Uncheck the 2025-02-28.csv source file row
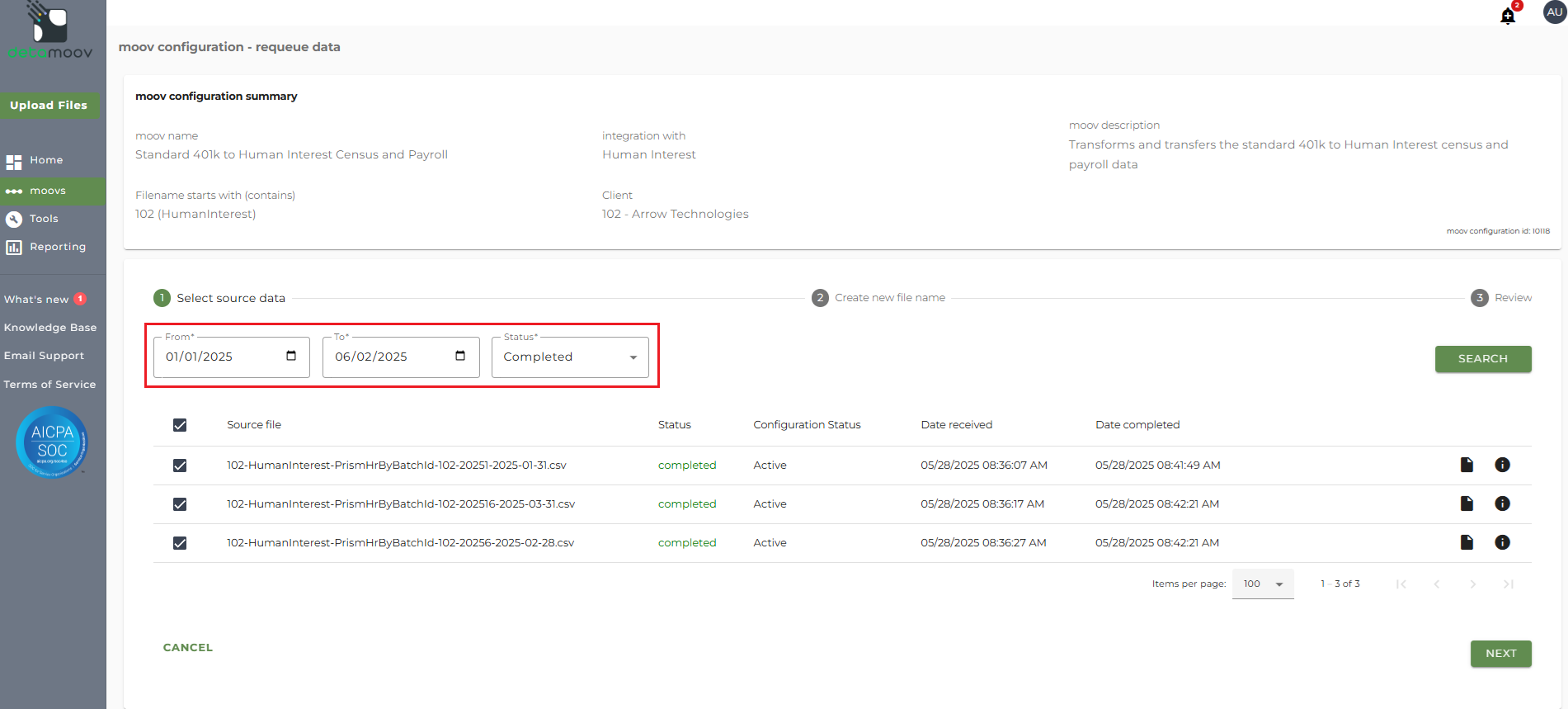Image resolution: width=1568 pixels, height=709 pixels. point(180,543)
